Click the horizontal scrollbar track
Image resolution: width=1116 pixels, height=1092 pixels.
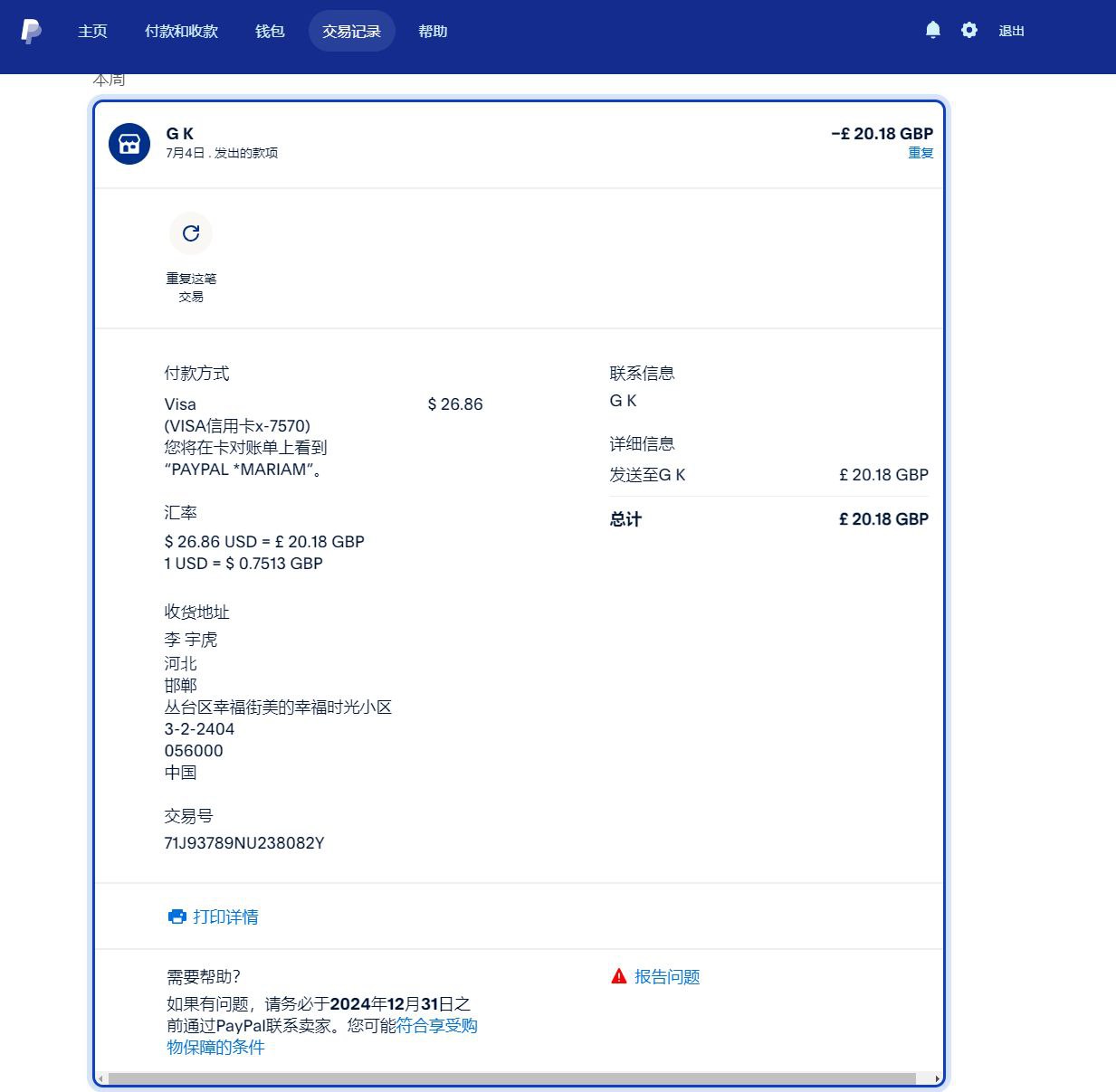[x=511, y=1078]
